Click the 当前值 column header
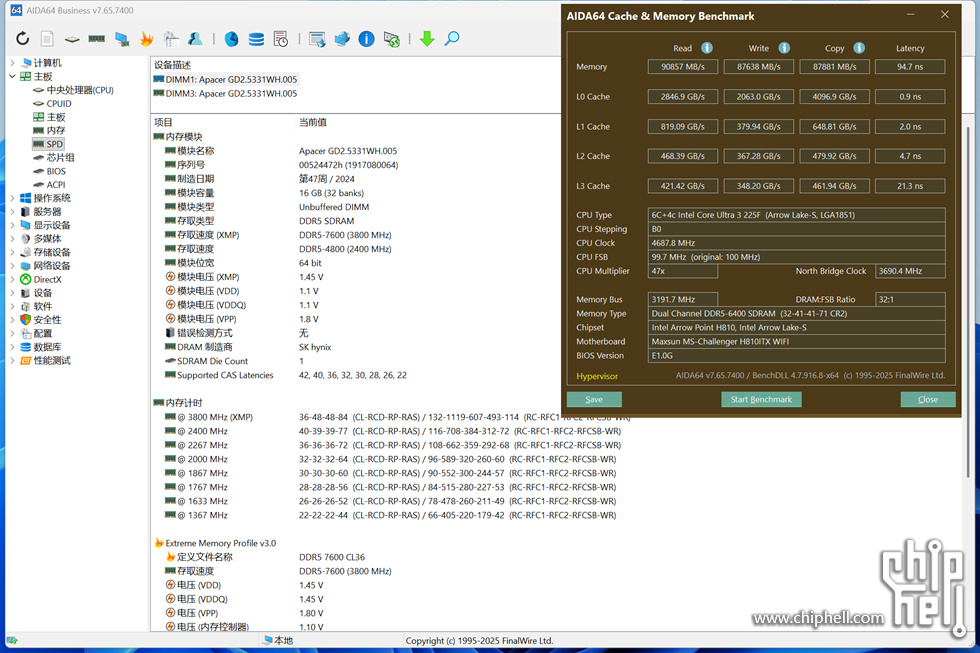The image size is (980, 653). point(312,122)
